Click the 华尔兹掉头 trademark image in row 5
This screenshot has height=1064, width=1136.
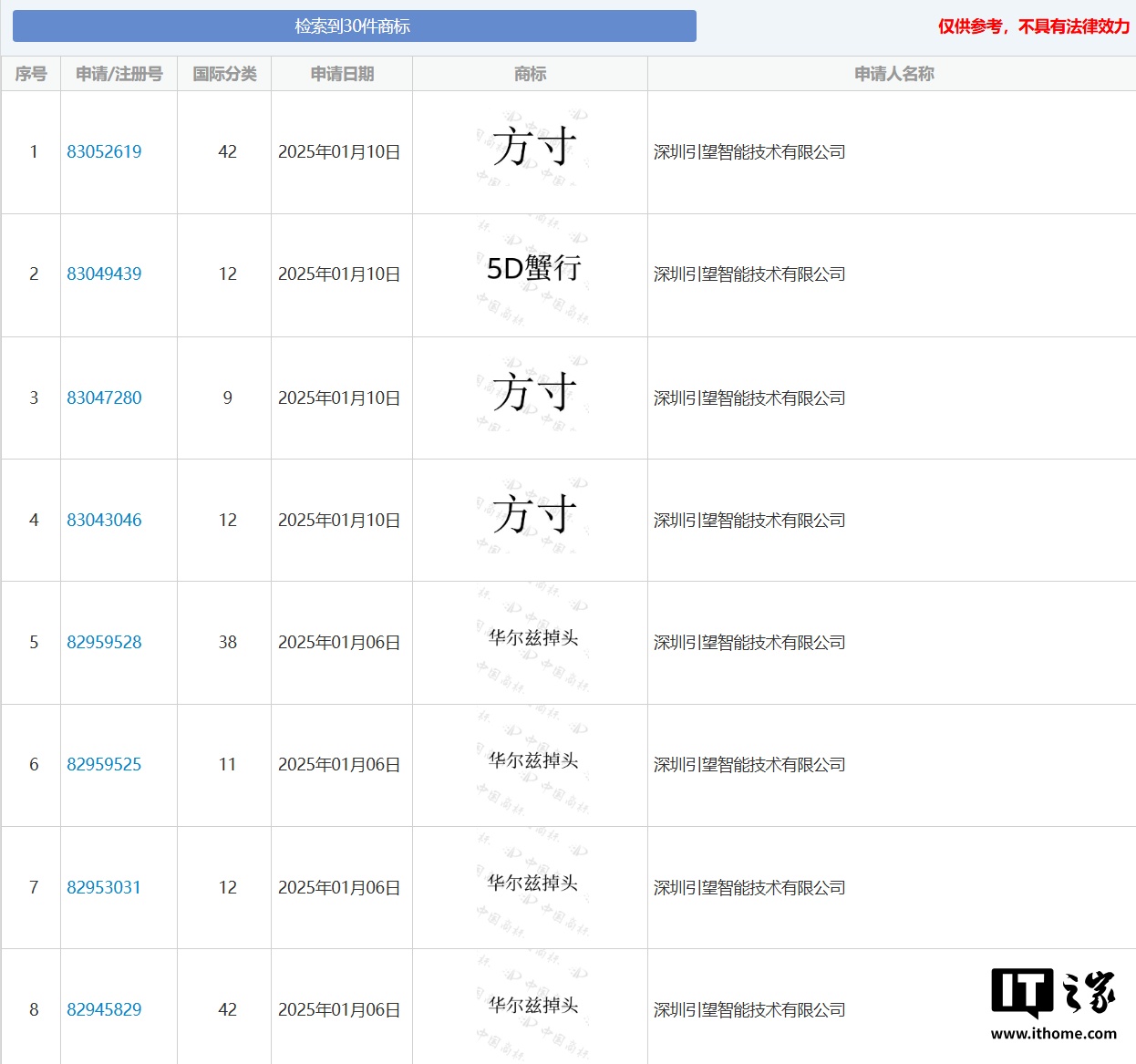532,639
